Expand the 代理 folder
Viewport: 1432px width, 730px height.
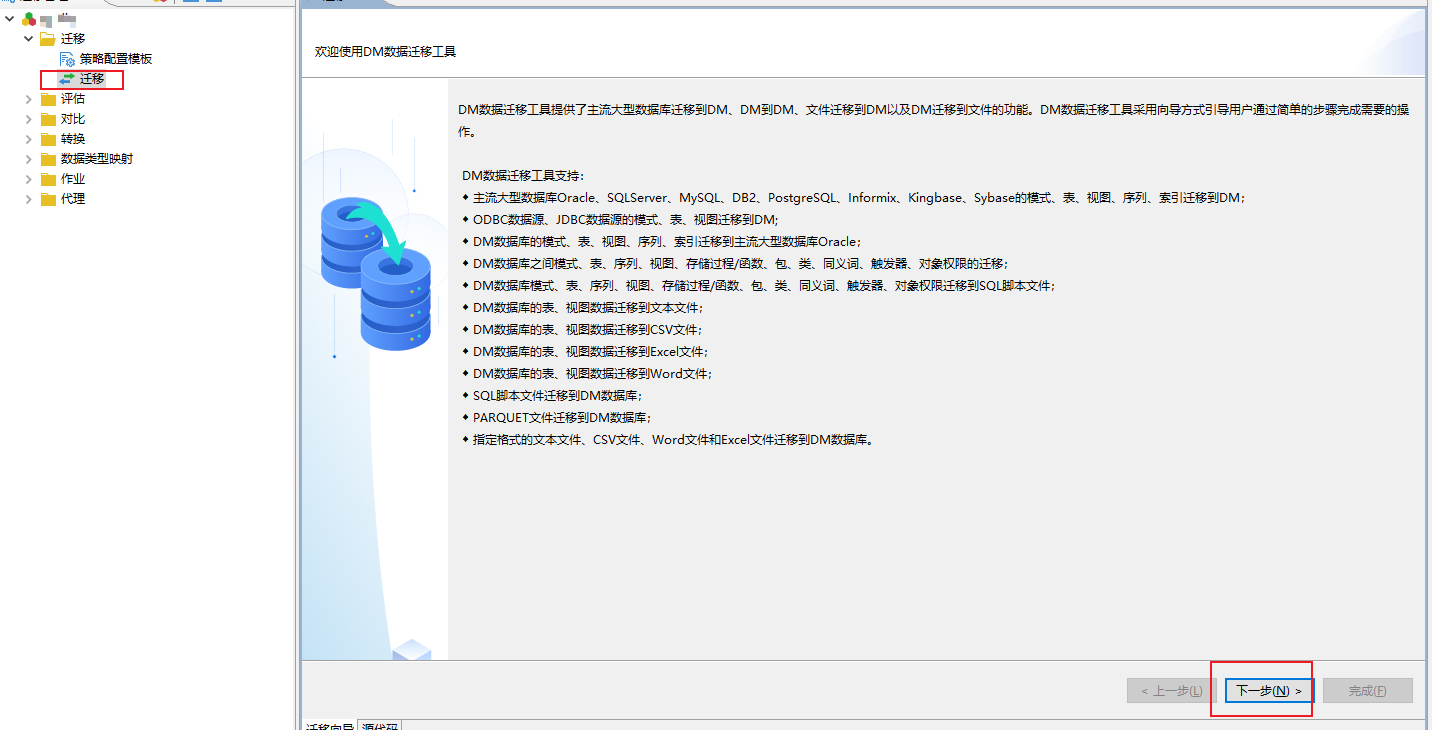pyautogui.click(x=29, y=199)
